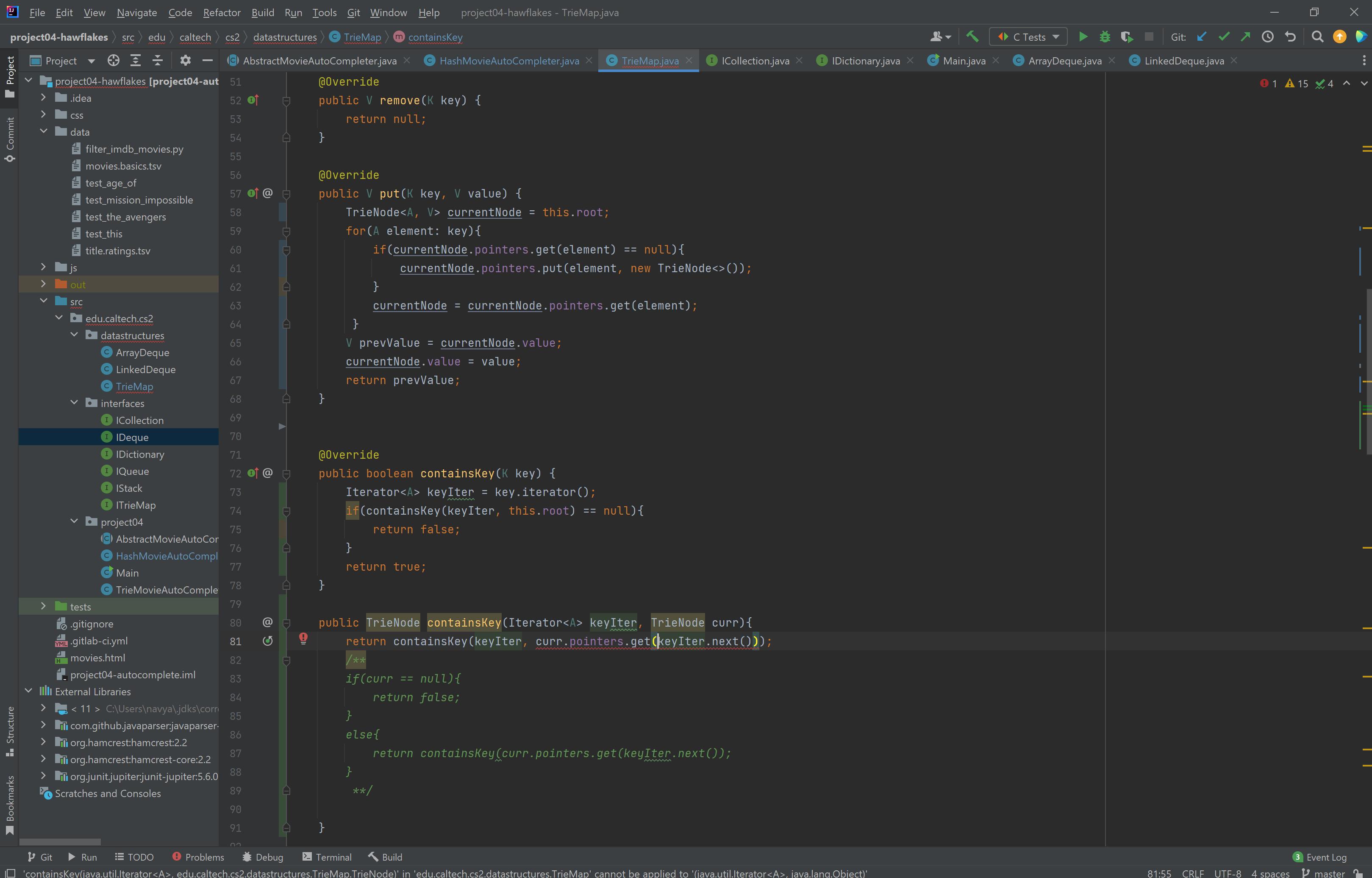Toggle the Structure tool window

point(10,731)
